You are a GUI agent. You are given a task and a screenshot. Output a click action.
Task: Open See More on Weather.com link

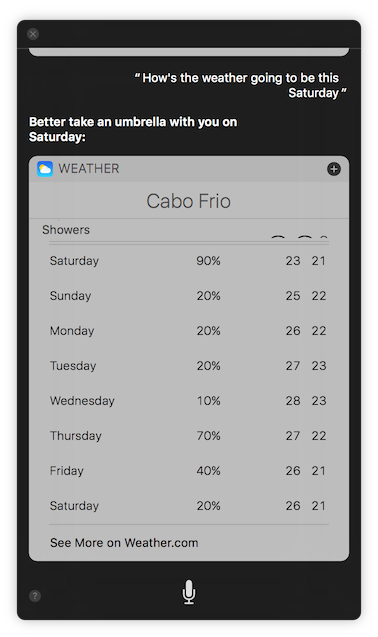(124, 543)
